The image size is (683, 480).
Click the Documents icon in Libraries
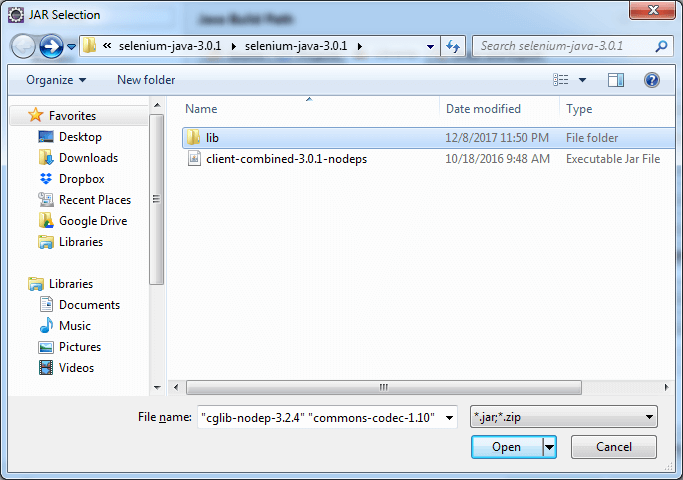click(46, 304)
